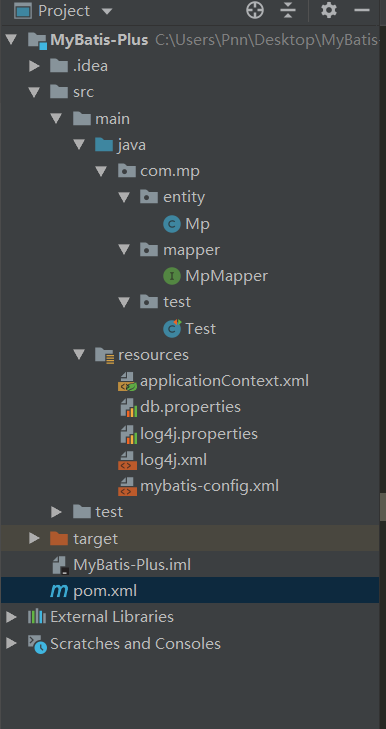Click the com.mp package icon
This screenshot has width=386, height=729.
coord(127,171)
